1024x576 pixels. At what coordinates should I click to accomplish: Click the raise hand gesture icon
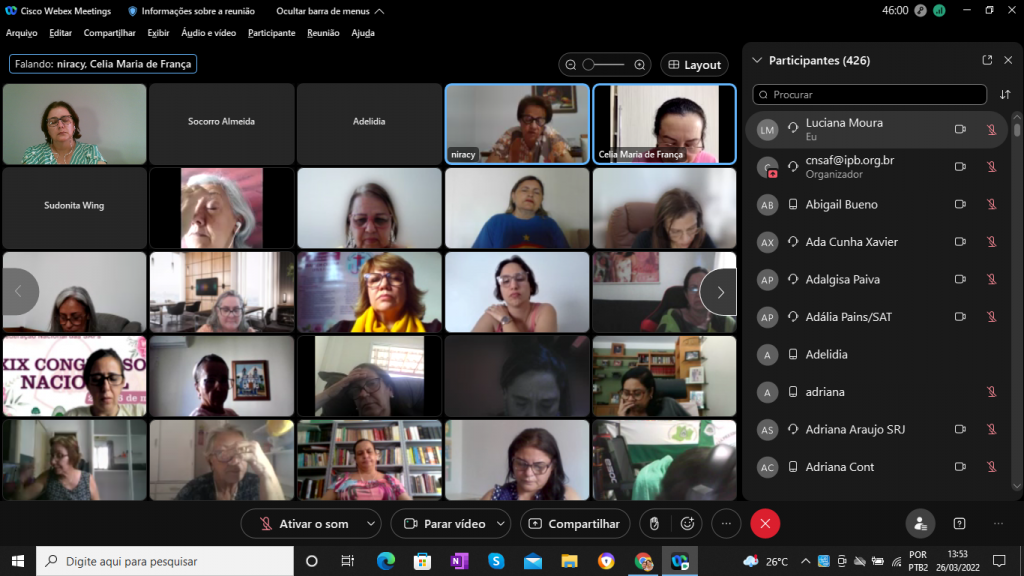pos(654,523)
